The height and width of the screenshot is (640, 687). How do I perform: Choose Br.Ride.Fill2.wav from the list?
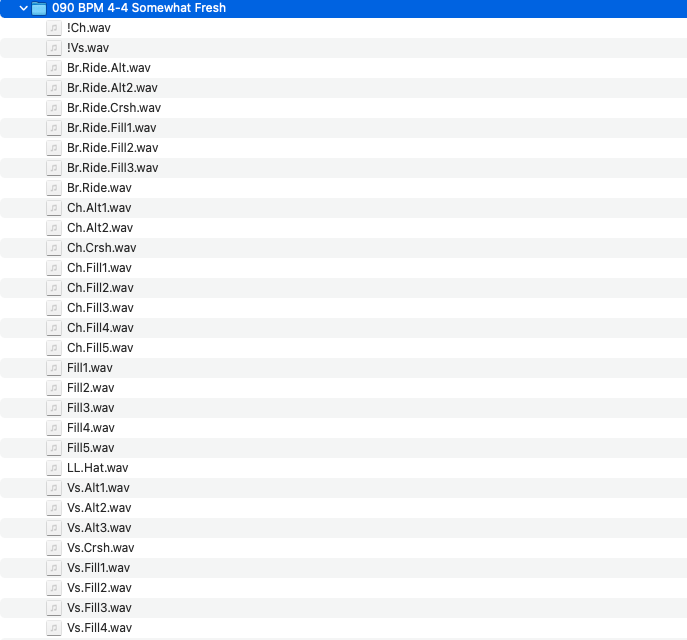(x=112, y=148)
